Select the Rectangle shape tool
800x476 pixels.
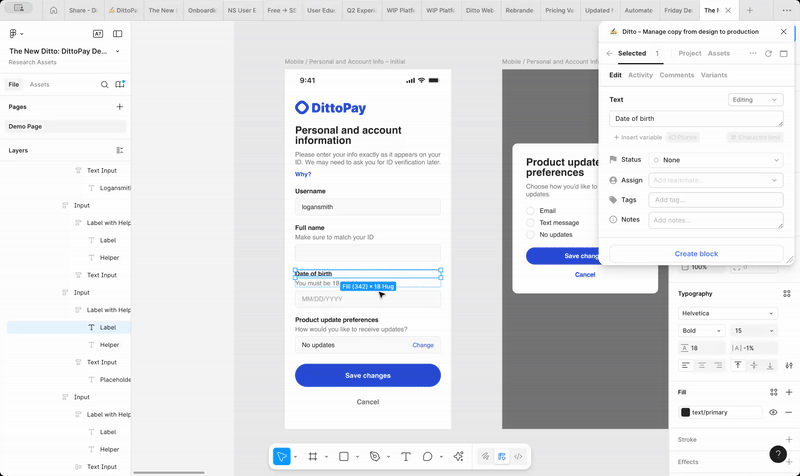click(x=344, y=456)
